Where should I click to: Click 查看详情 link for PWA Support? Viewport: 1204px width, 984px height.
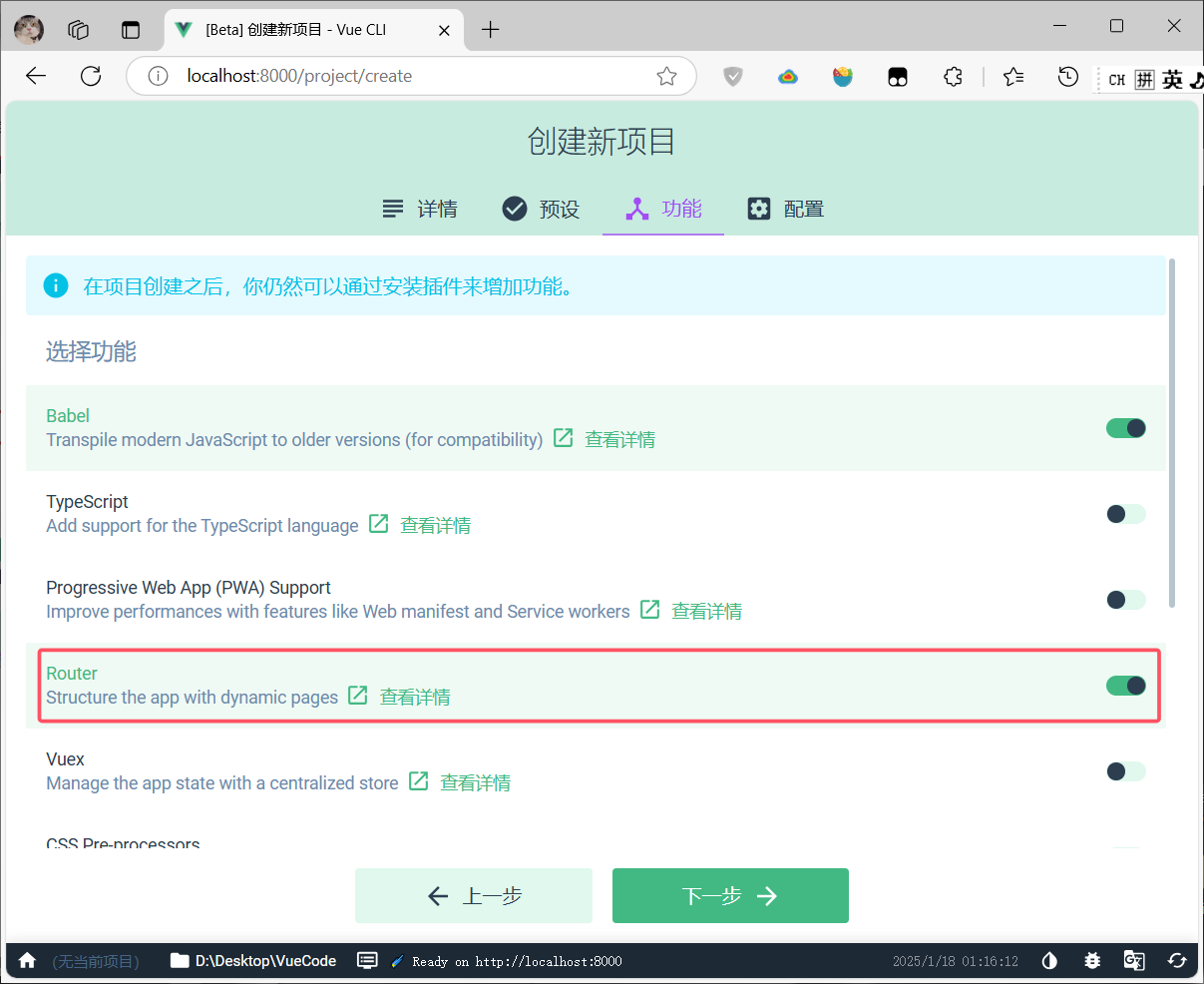707,611
